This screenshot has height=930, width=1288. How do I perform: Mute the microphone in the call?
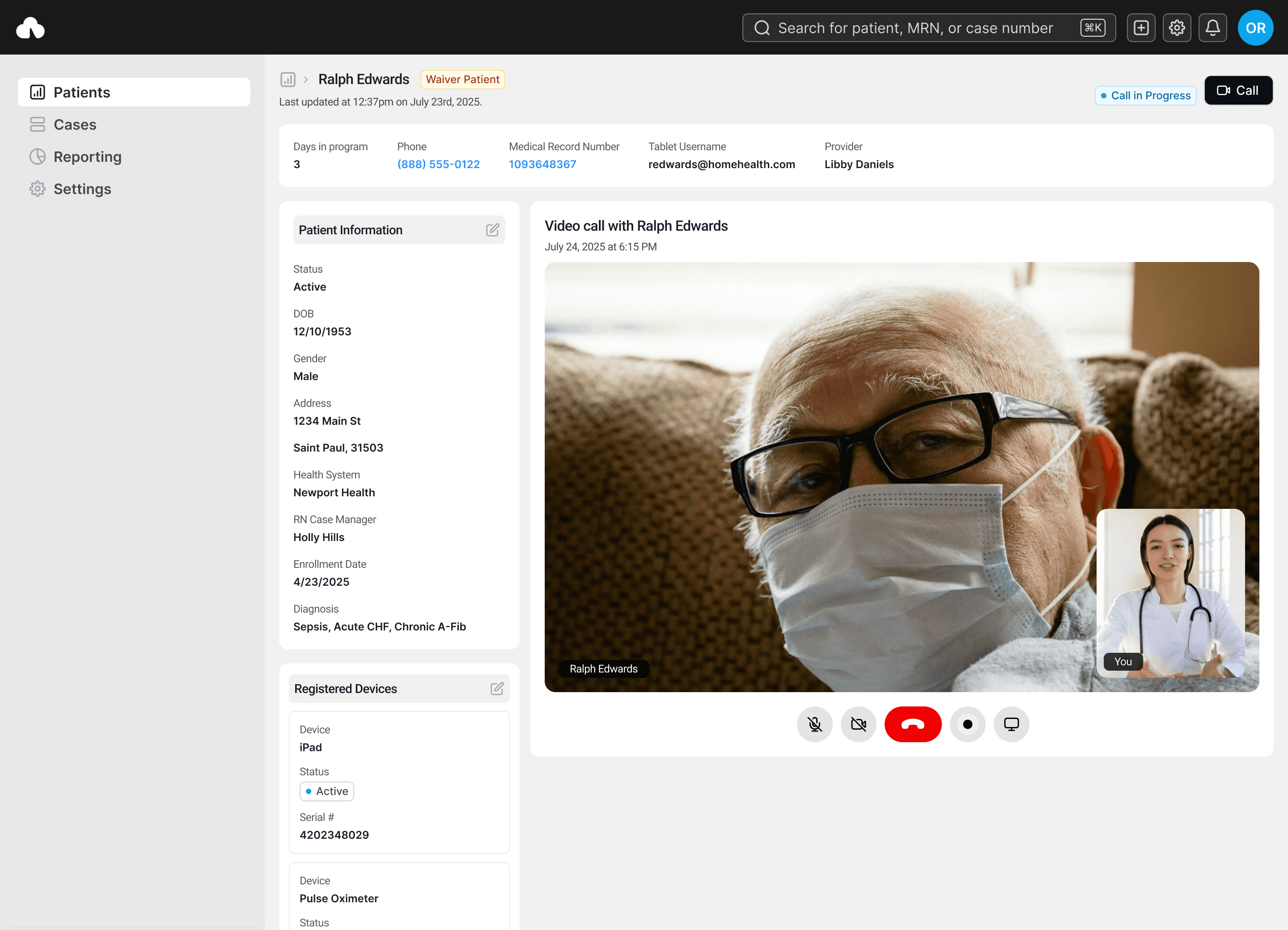pyautogui.click(x=814, y=724)
